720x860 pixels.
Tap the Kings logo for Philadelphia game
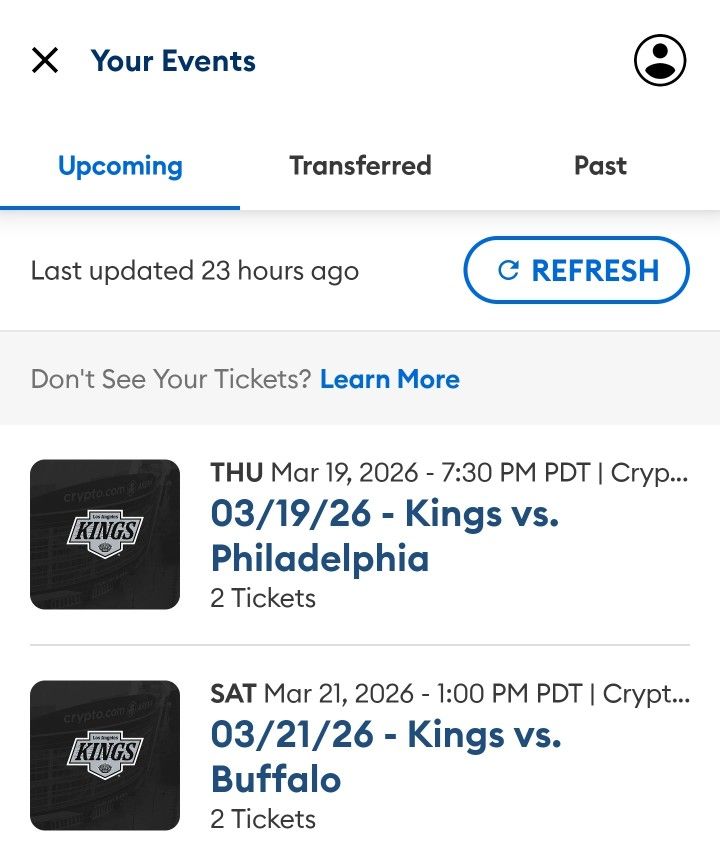coord(105,534)
